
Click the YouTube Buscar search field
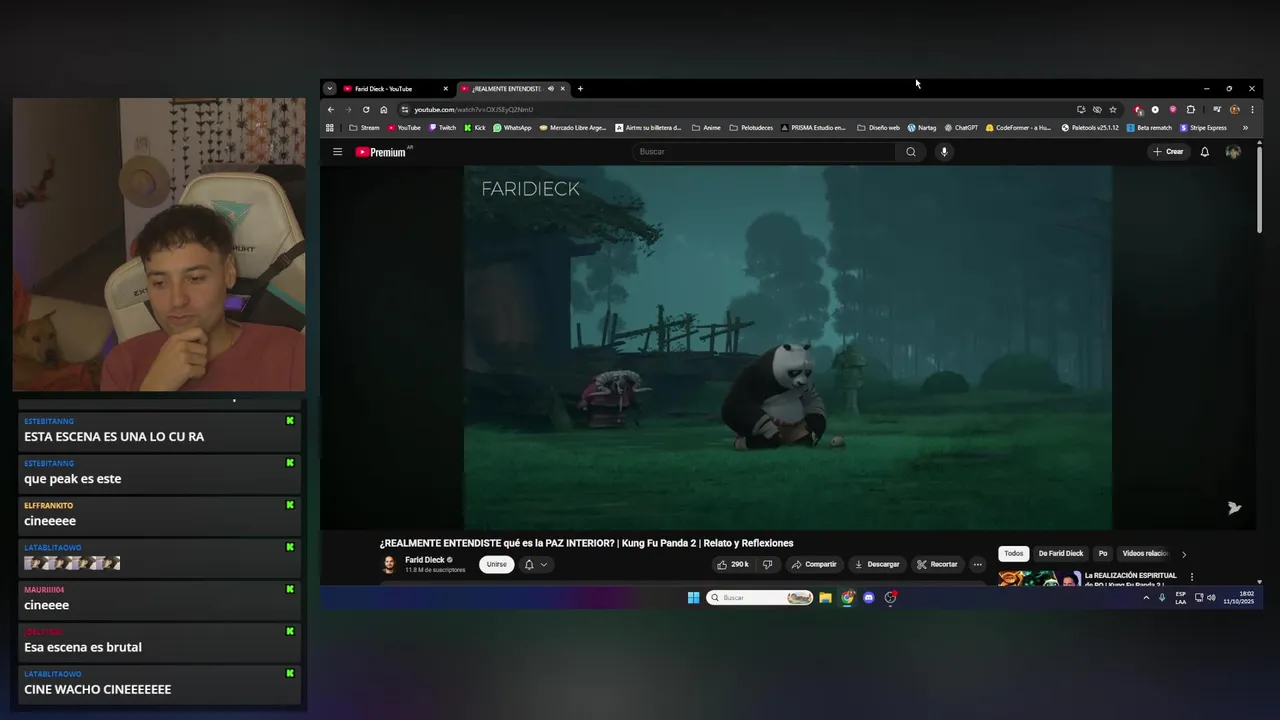[765, 152]
